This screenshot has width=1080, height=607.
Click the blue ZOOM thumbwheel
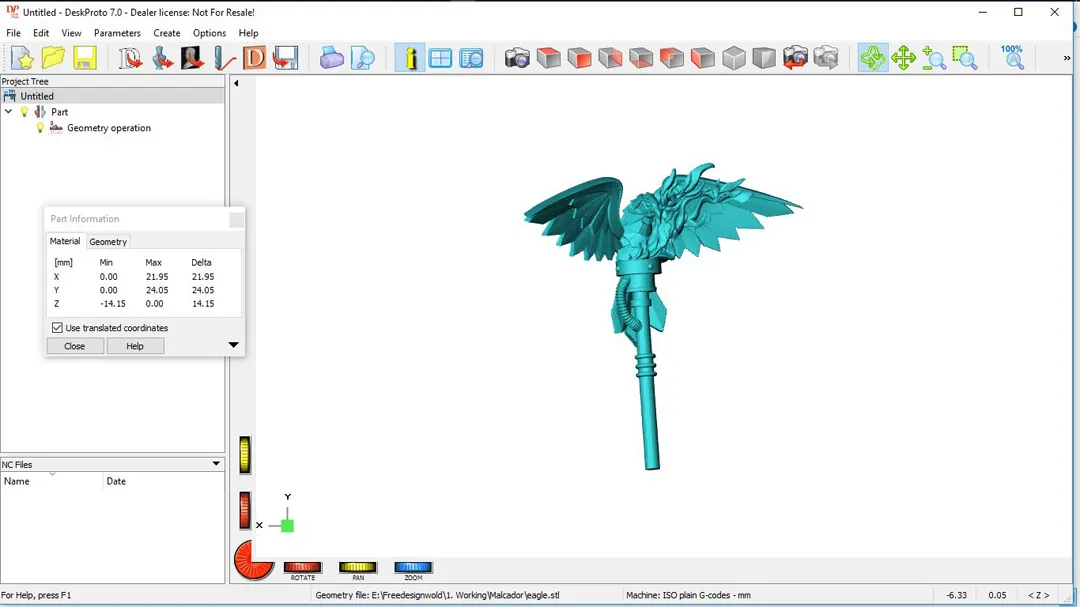coord(413,567)
